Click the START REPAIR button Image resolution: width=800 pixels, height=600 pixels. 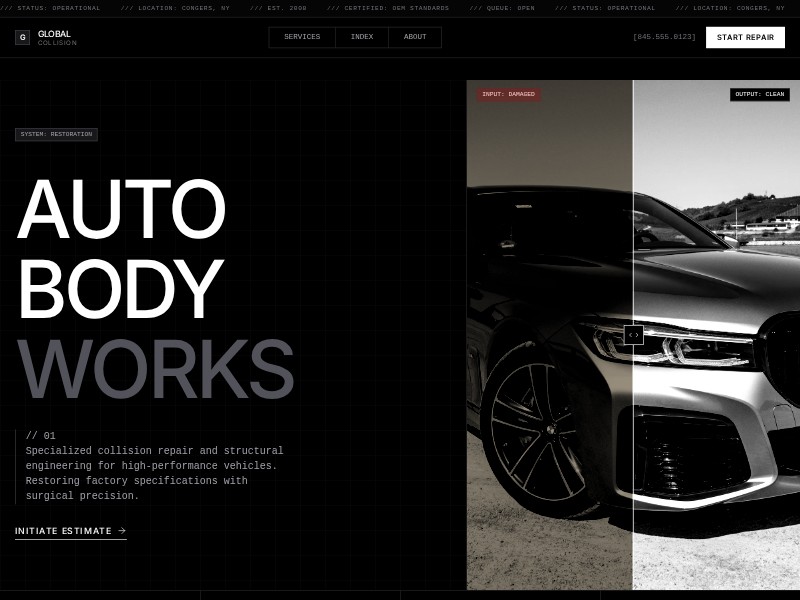(x=745, y=37)
